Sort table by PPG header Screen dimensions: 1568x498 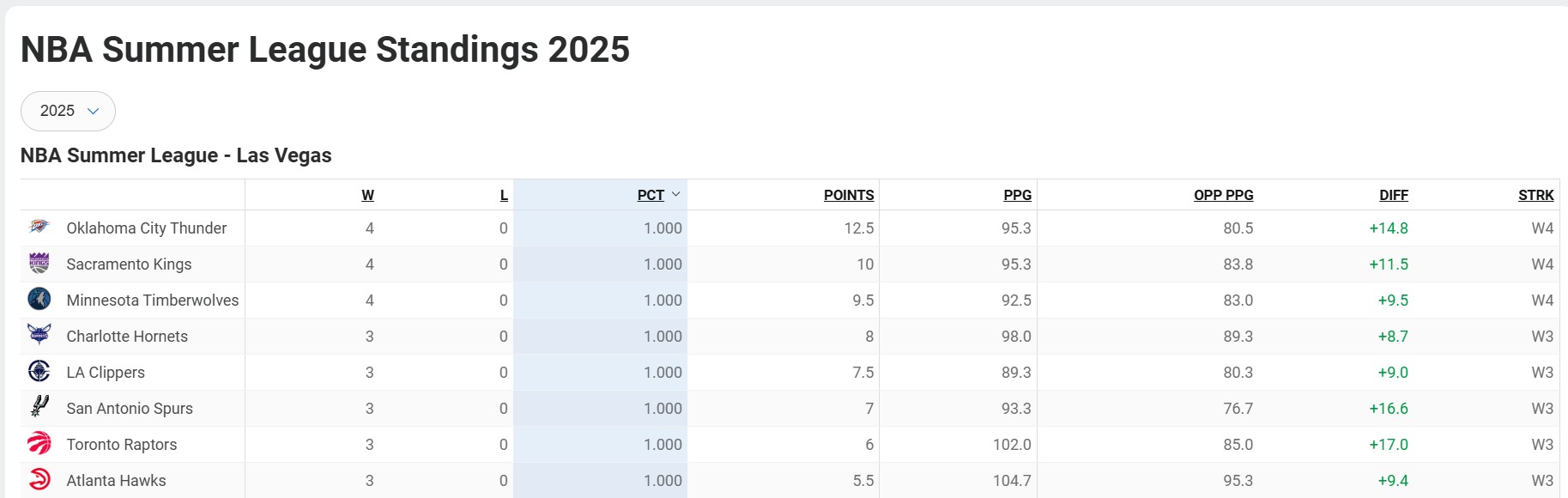coord(1017,195)
